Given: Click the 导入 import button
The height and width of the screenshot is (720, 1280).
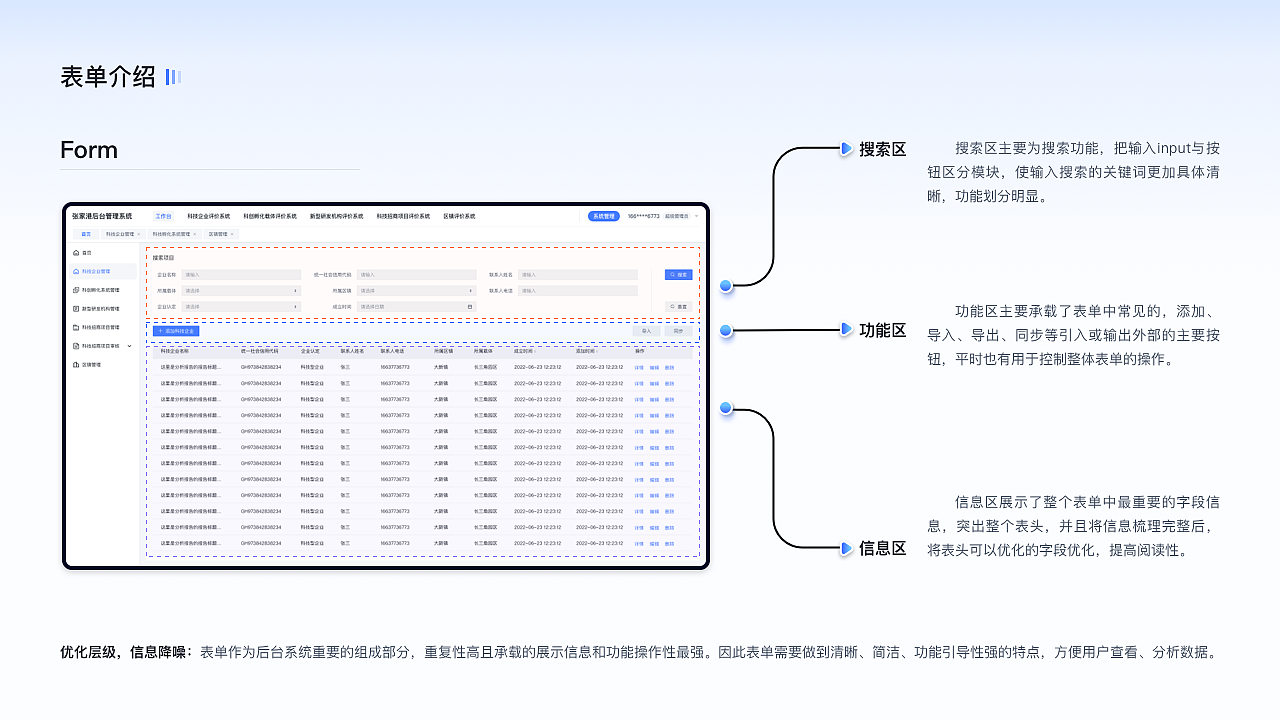Looking at the screenshot, I should (x=646, y=330).
